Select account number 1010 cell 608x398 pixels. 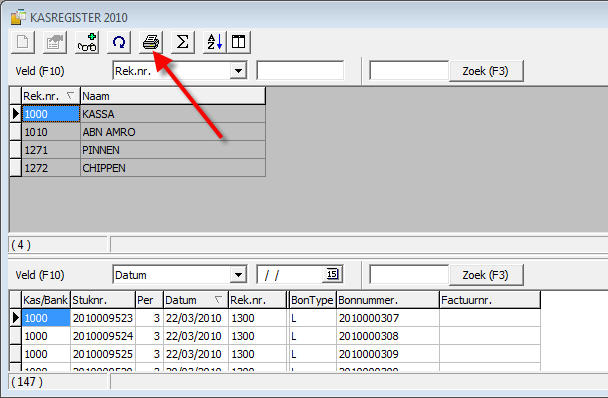point(51,132)
